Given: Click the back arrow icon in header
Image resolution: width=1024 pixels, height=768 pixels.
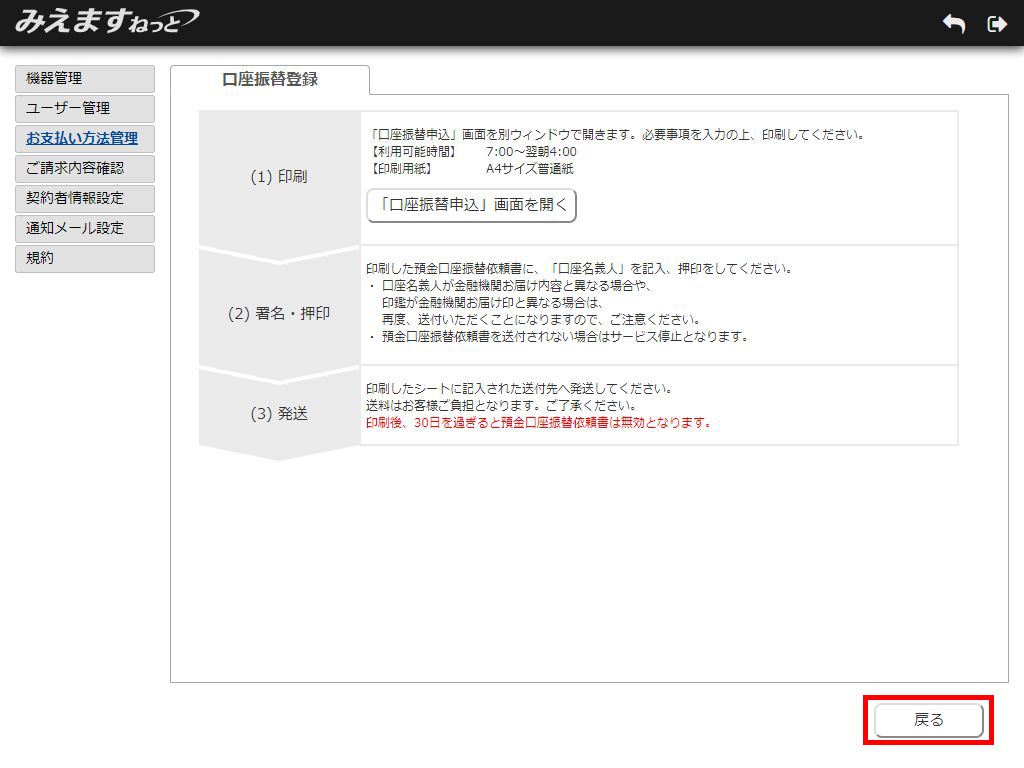Looking at the screenshot, I should click(x=954, y=24).
